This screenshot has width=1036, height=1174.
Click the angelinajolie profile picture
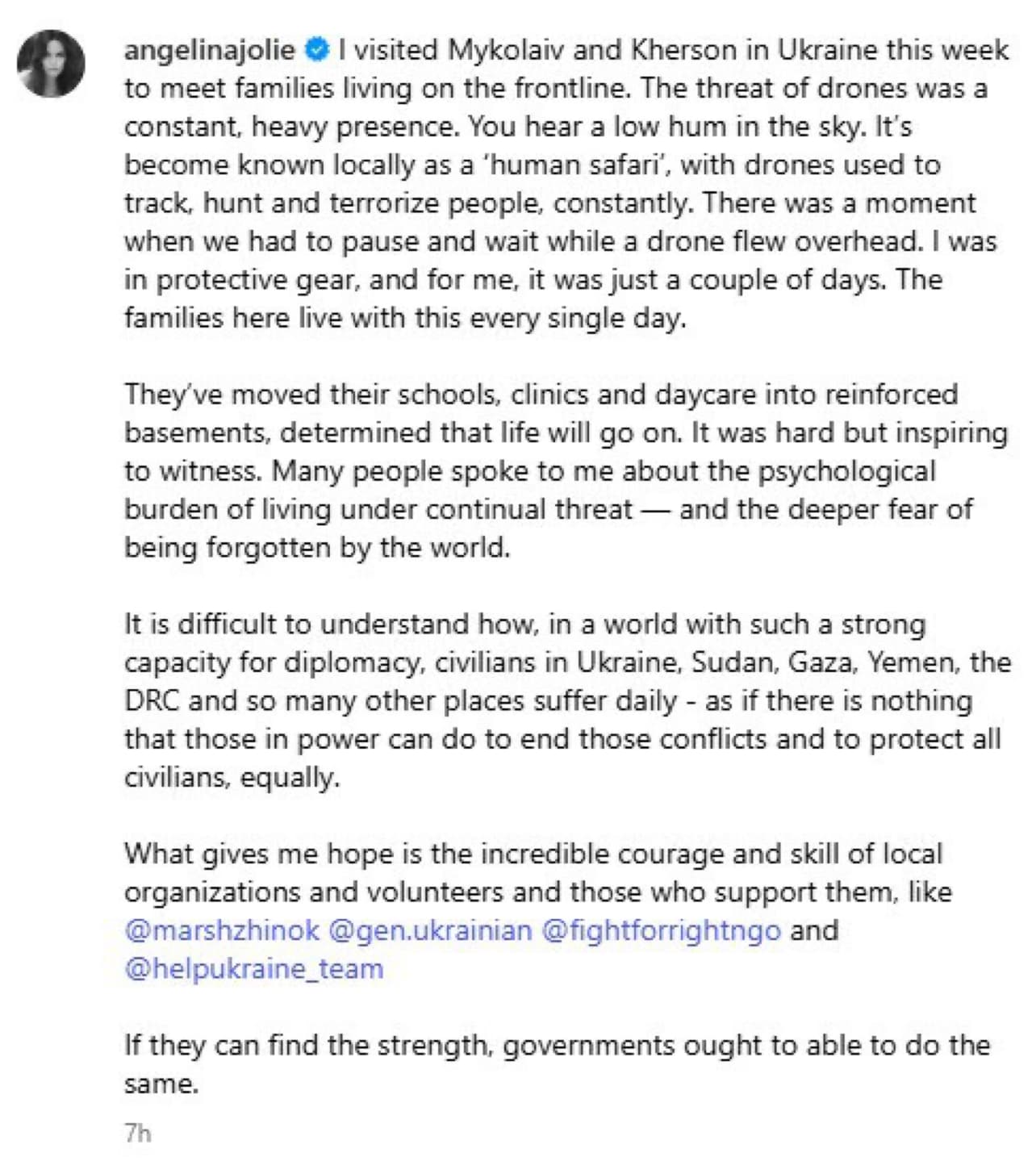(x=52, y=64)
